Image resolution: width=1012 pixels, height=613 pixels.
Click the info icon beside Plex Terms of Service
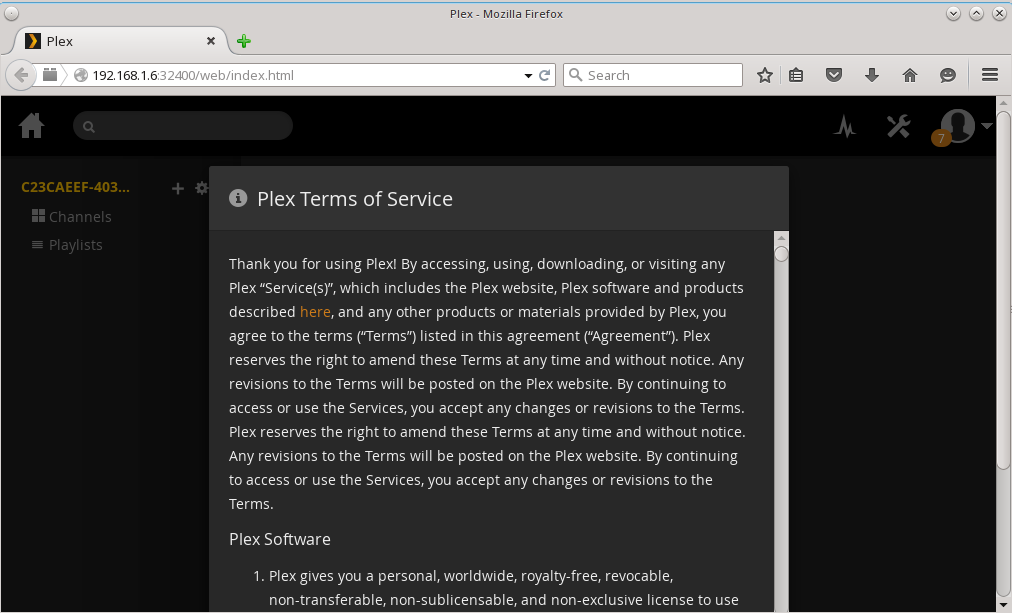[x=238, y=198]
